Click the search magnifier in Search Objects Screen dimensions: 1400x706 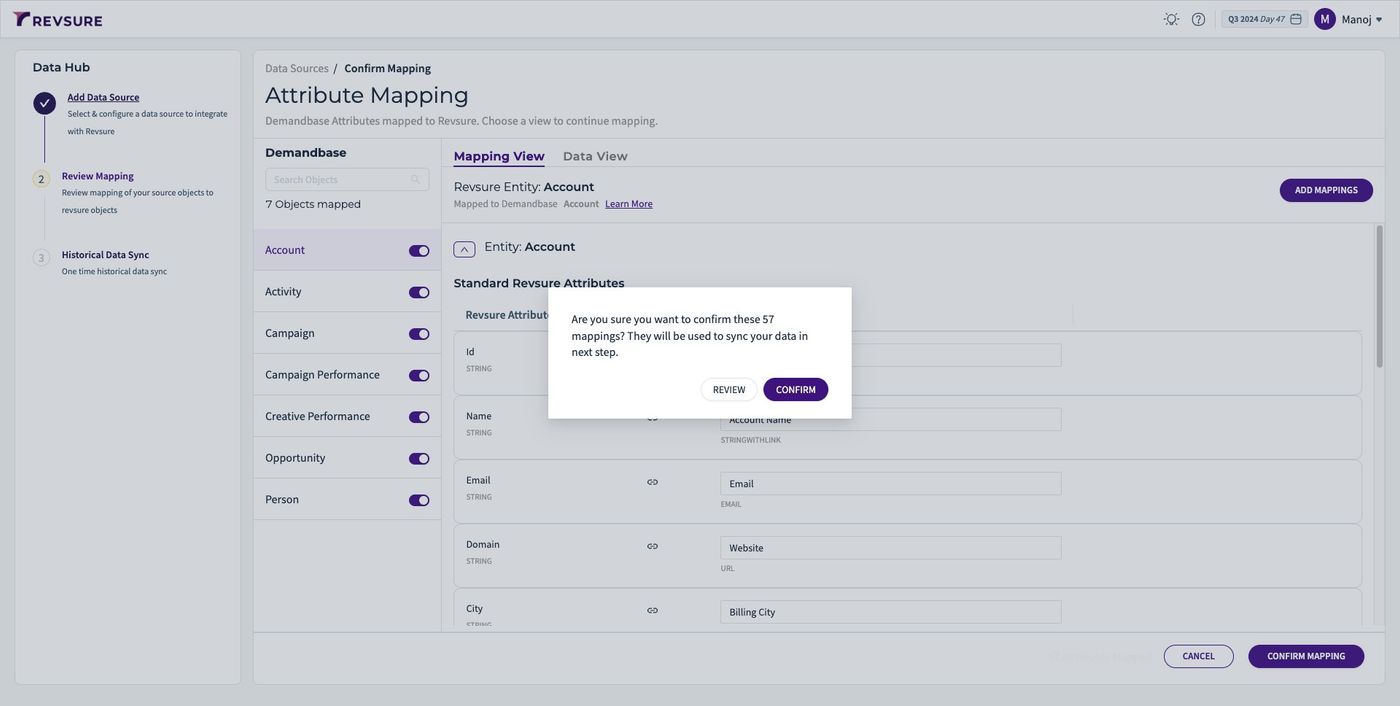(415, 180)
